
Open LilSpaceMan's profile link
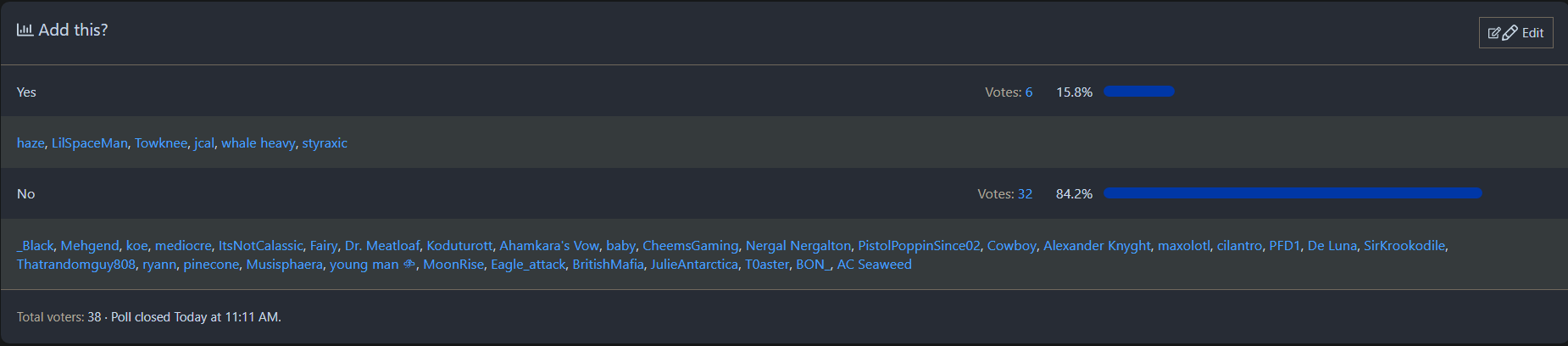point(90,143)
